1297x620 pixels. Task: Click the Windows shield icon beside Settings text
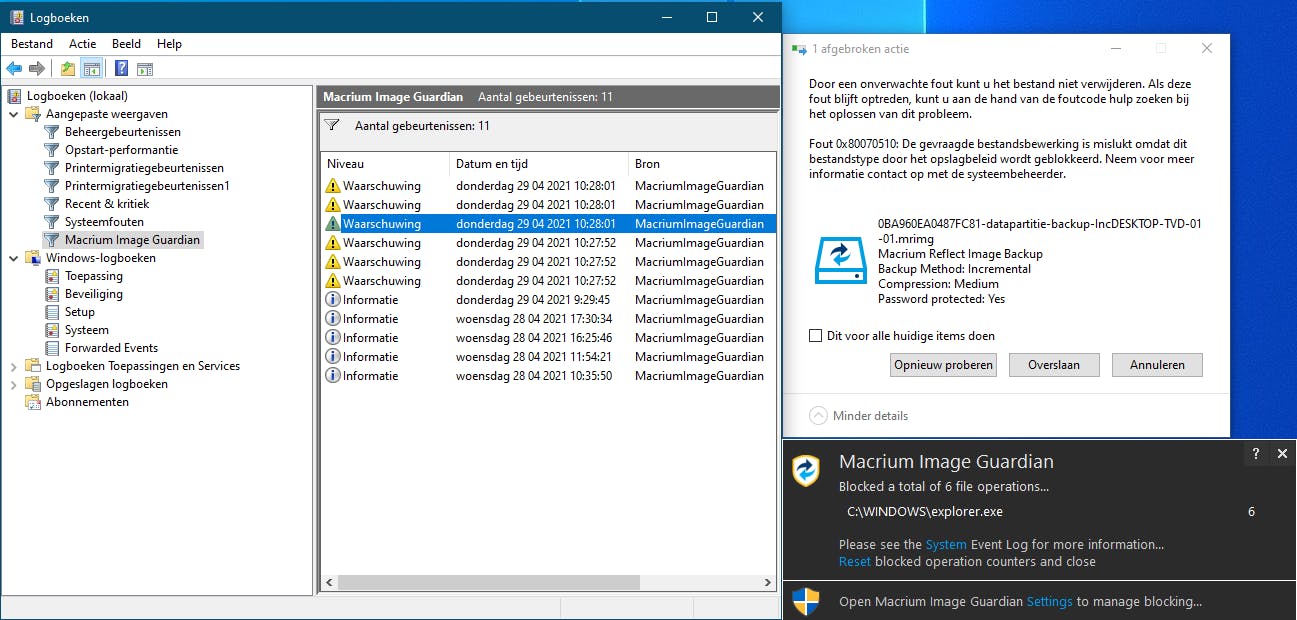coord(806,601)
